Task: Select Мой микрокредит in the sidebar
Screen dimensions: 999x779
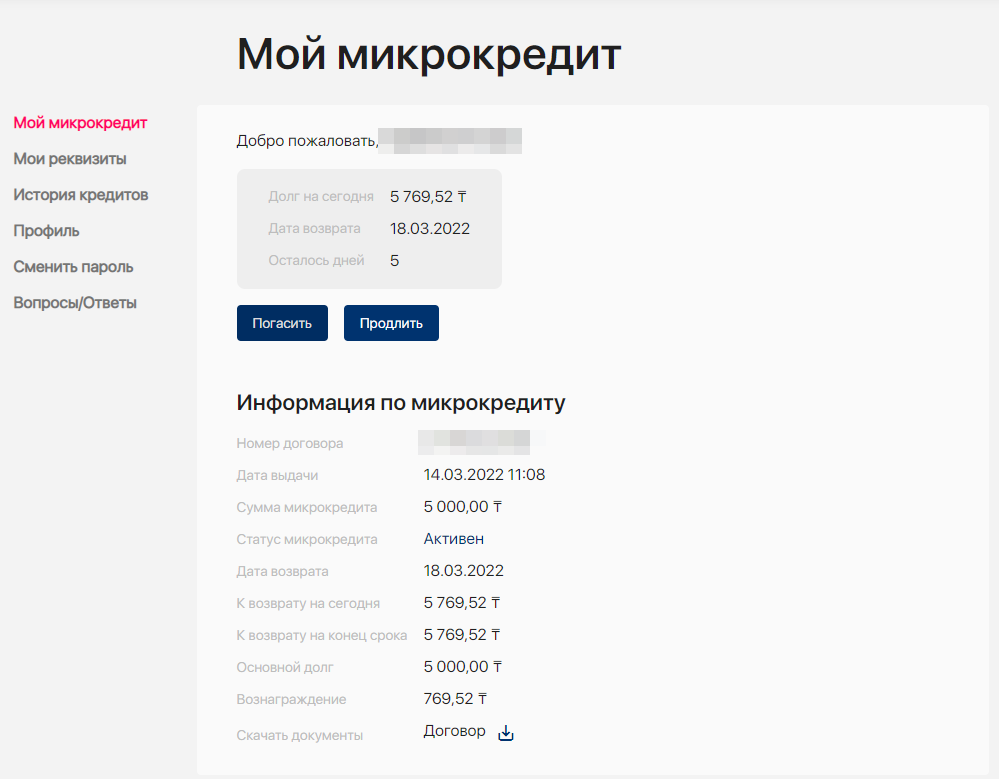Action: click(80, 123)
